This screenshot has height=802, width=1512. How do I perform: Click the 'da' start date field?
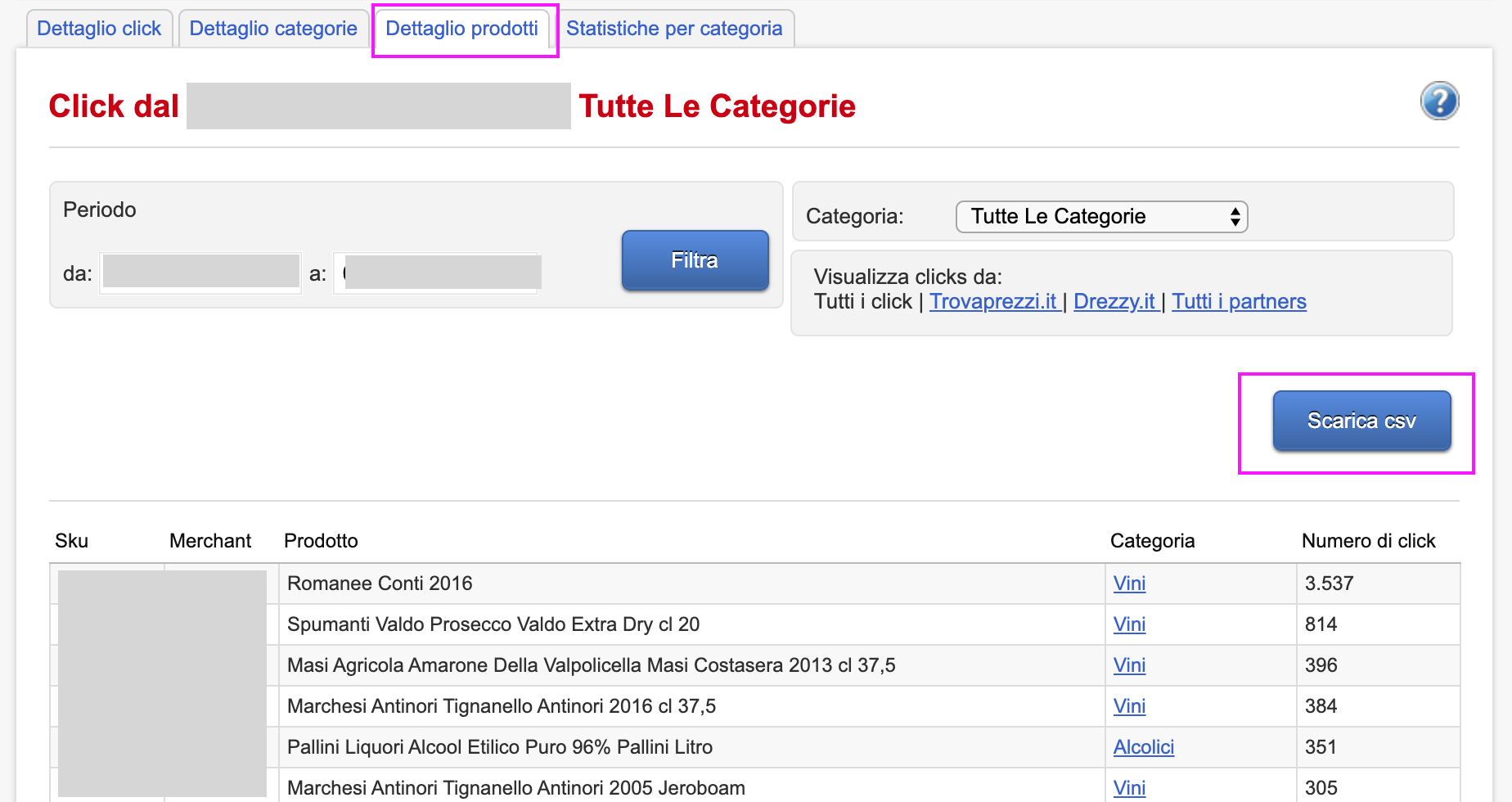200,273
